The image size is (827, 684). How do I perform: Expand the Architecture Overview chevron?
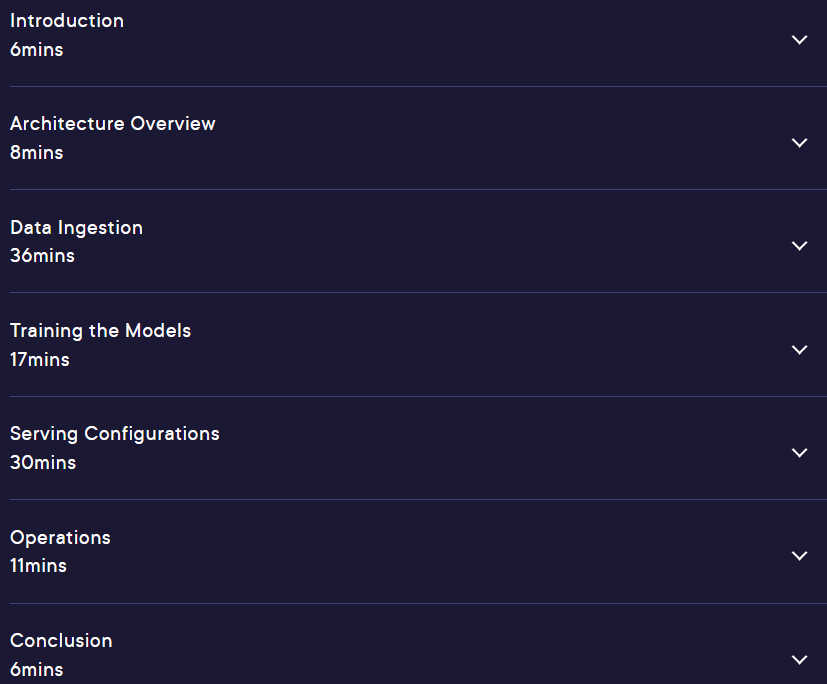pos(800,143)
